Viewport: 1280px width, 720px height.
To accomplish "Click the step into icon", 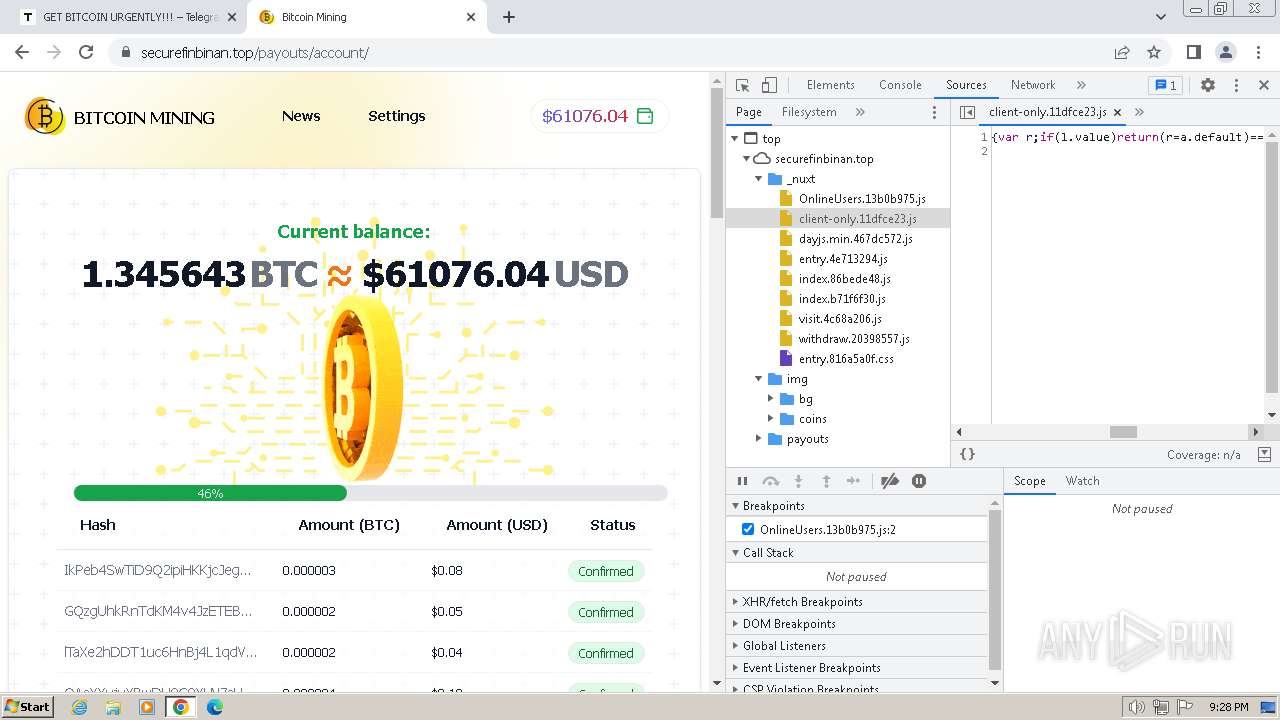I will coord(798,481).
